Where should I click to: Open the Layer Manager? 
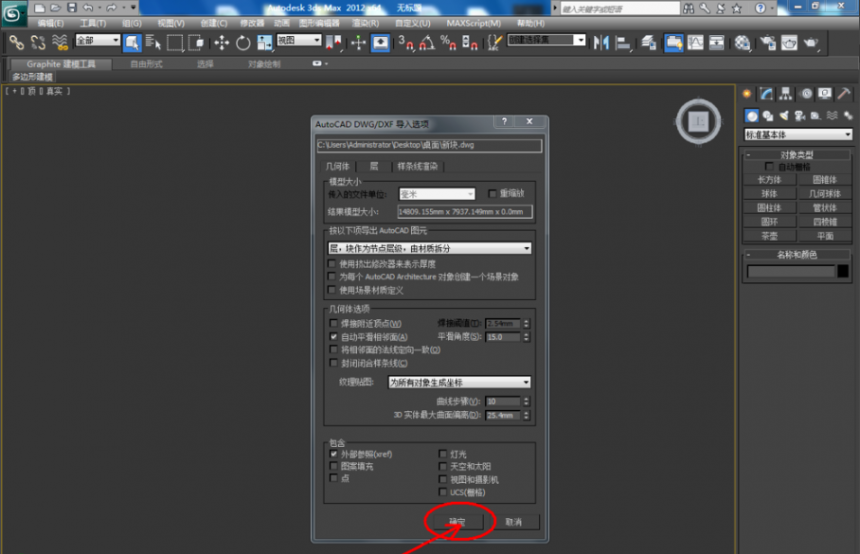tap(648, 42)
